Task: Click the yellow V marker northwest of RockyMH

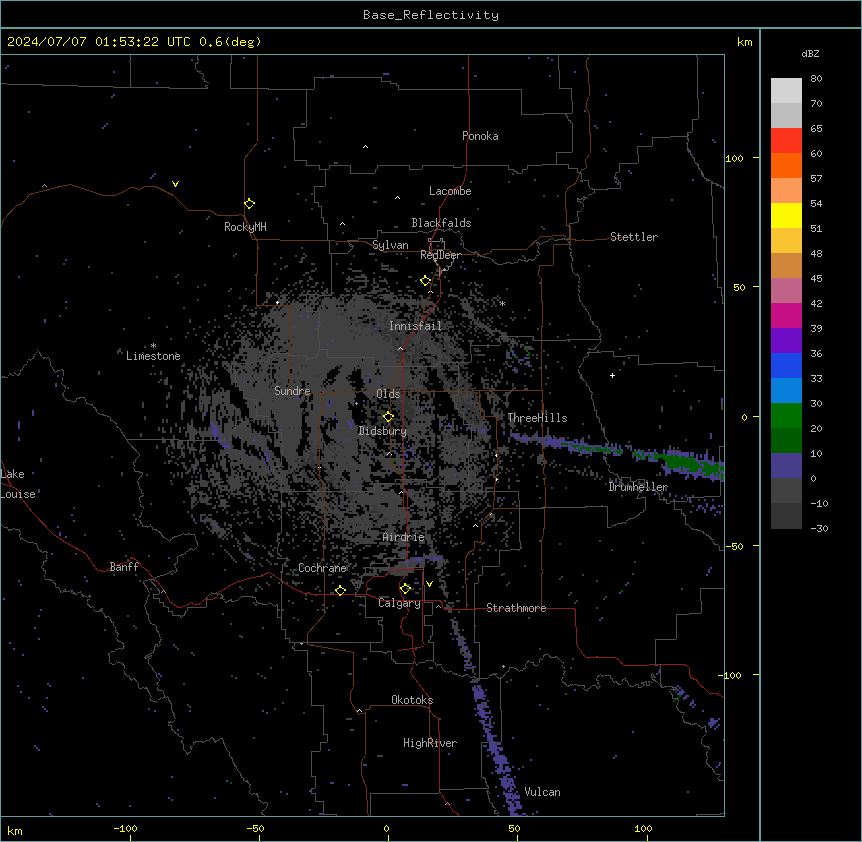Action: [x=175, y=184]
